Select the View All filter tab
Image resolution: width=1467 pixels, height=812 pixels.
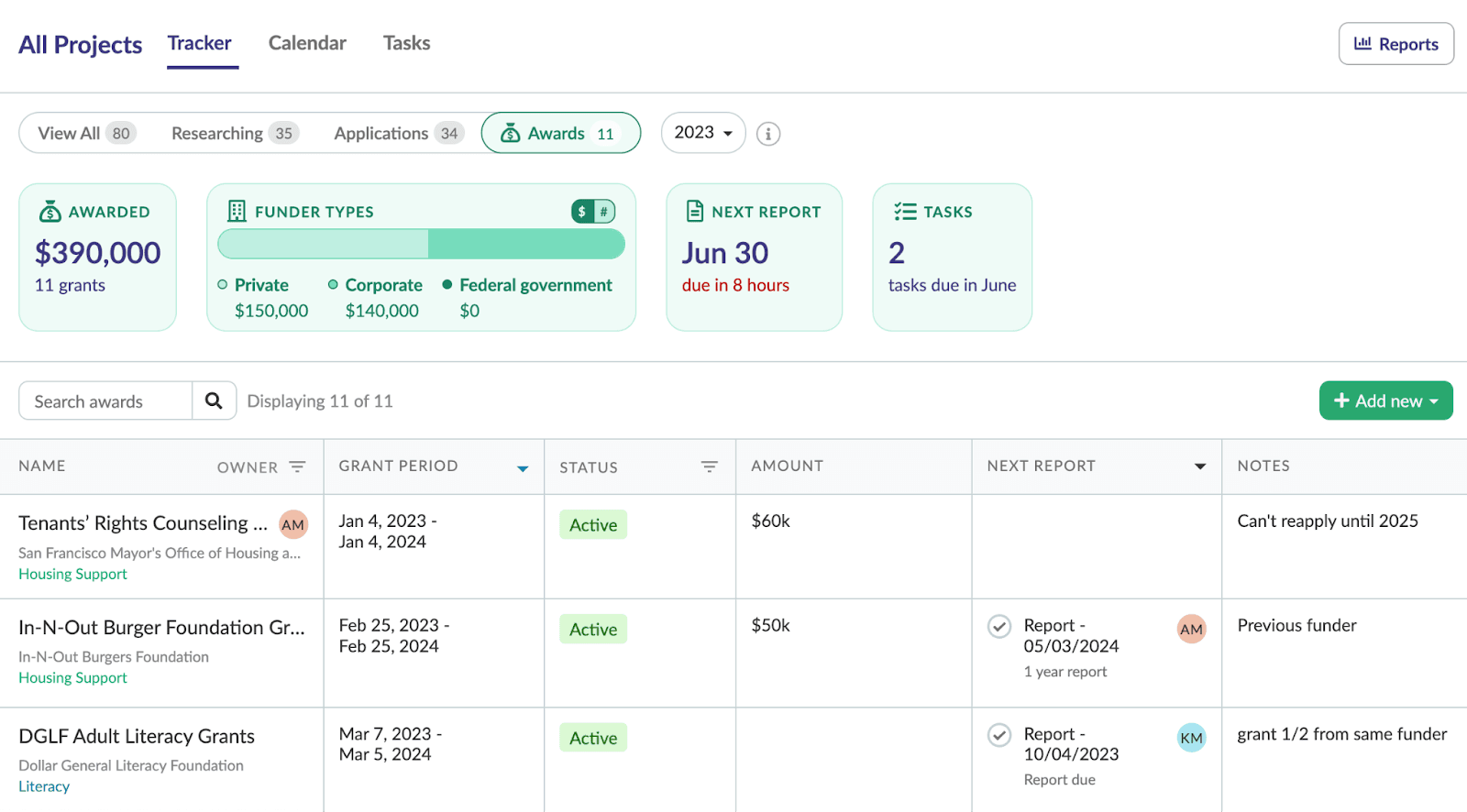86,134
